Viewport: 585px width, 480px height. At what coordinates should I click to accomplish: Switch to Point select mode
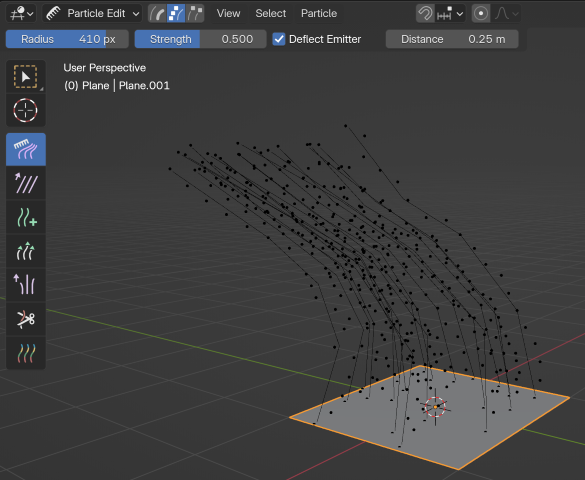point(176,14)
